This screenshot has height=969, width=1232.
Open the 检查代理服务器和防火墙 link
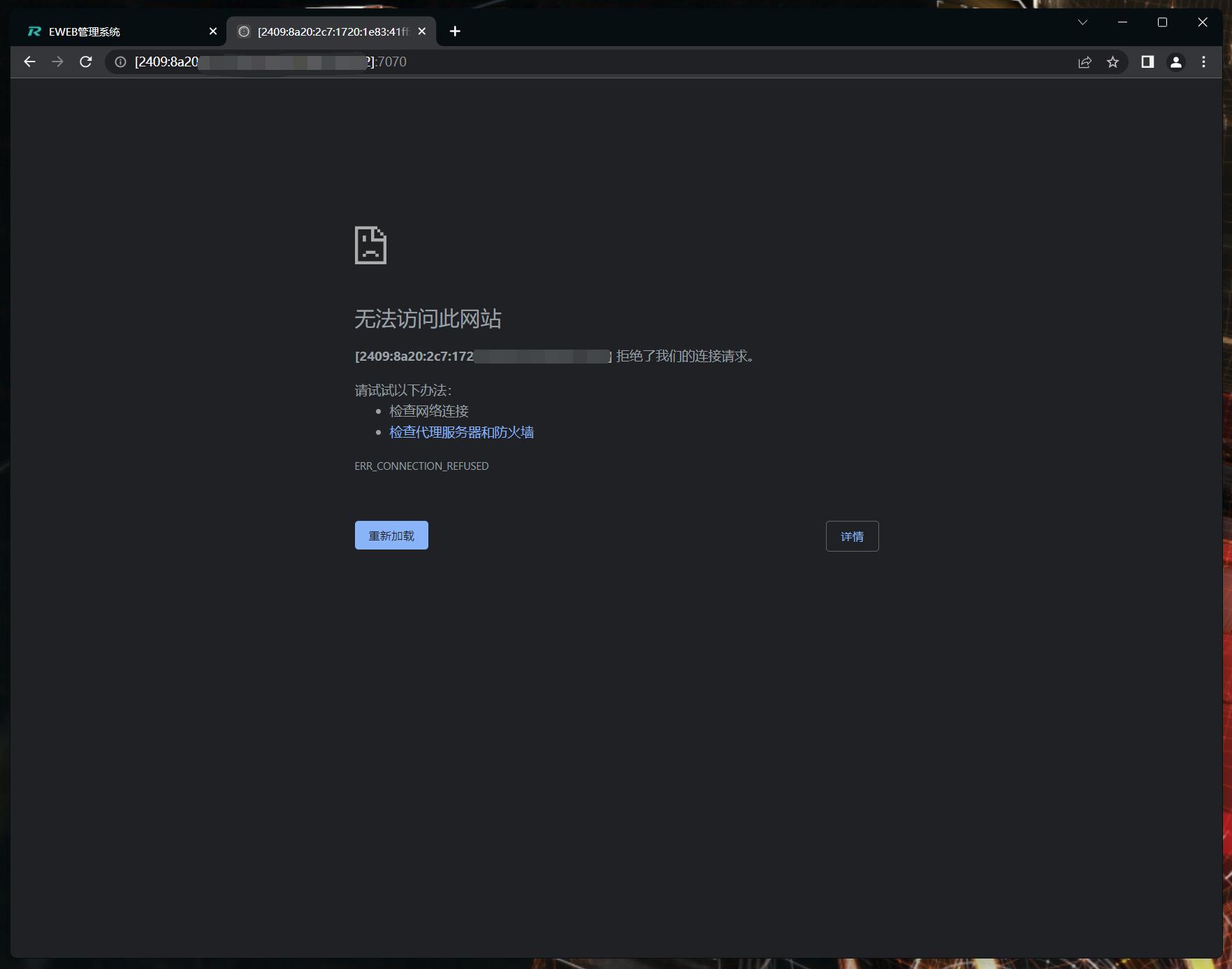[461, 433]
